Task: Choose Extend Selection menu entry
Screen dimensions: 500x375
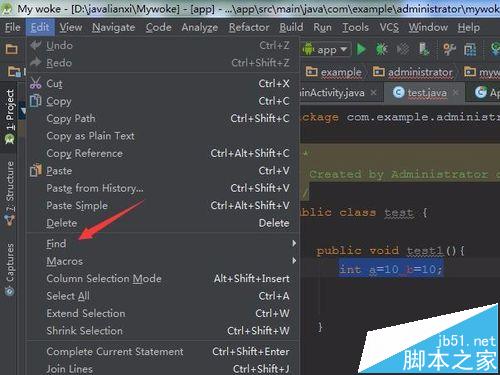Action: [163, 313]
